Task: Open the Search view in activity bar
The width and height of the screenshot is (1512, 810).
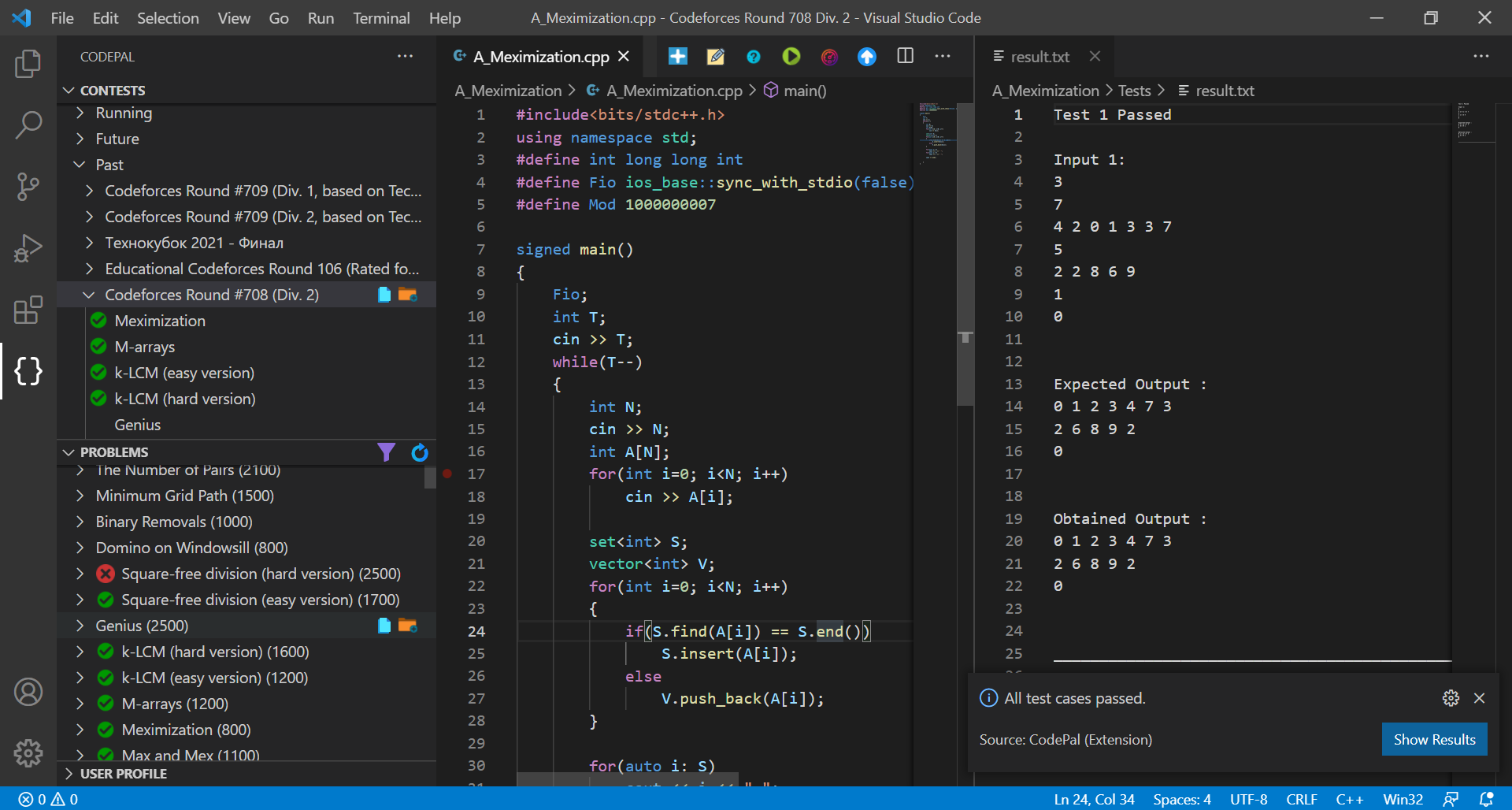Action: (28, 125)
